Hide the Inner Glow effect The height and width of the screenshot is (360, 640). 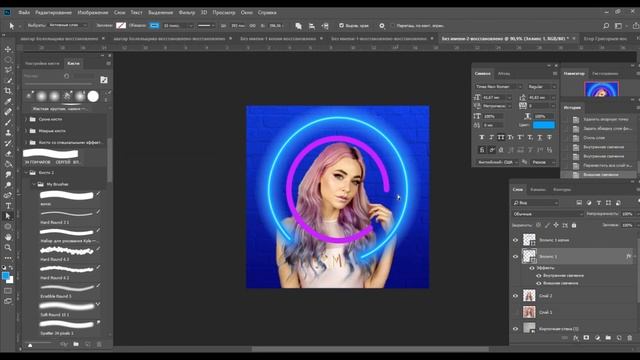tap(539, 276)
